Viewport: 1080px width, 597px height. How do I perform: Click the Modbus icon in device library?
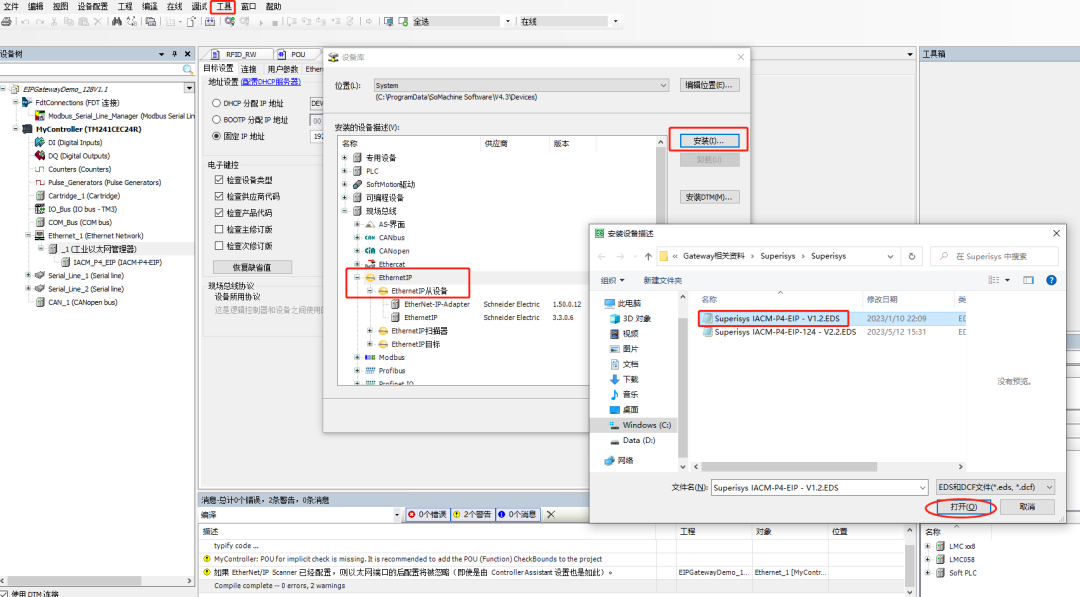(370, 357)
